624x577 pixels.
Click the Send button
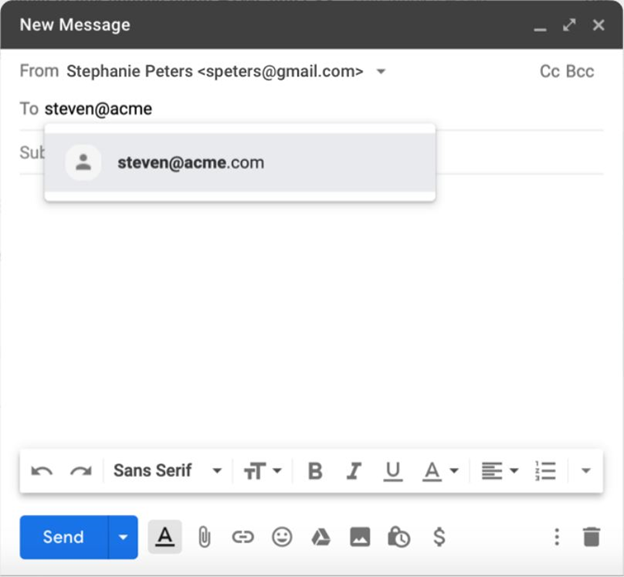[x=63, y=537]
